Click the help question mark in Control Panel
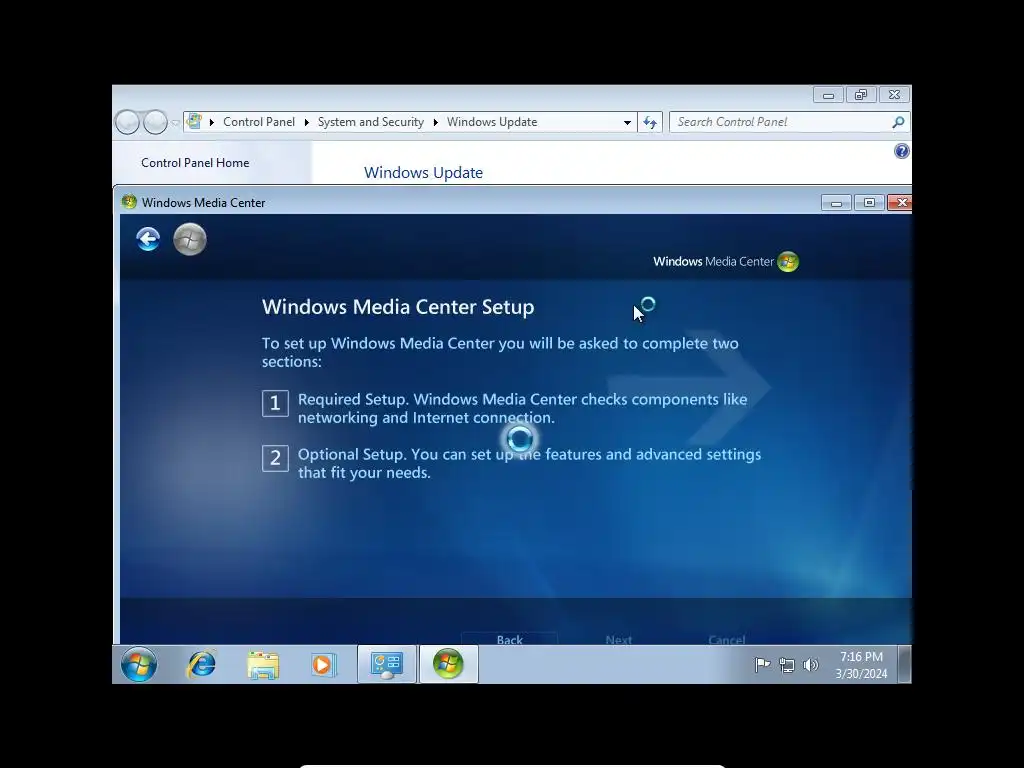 click(901, 151)
